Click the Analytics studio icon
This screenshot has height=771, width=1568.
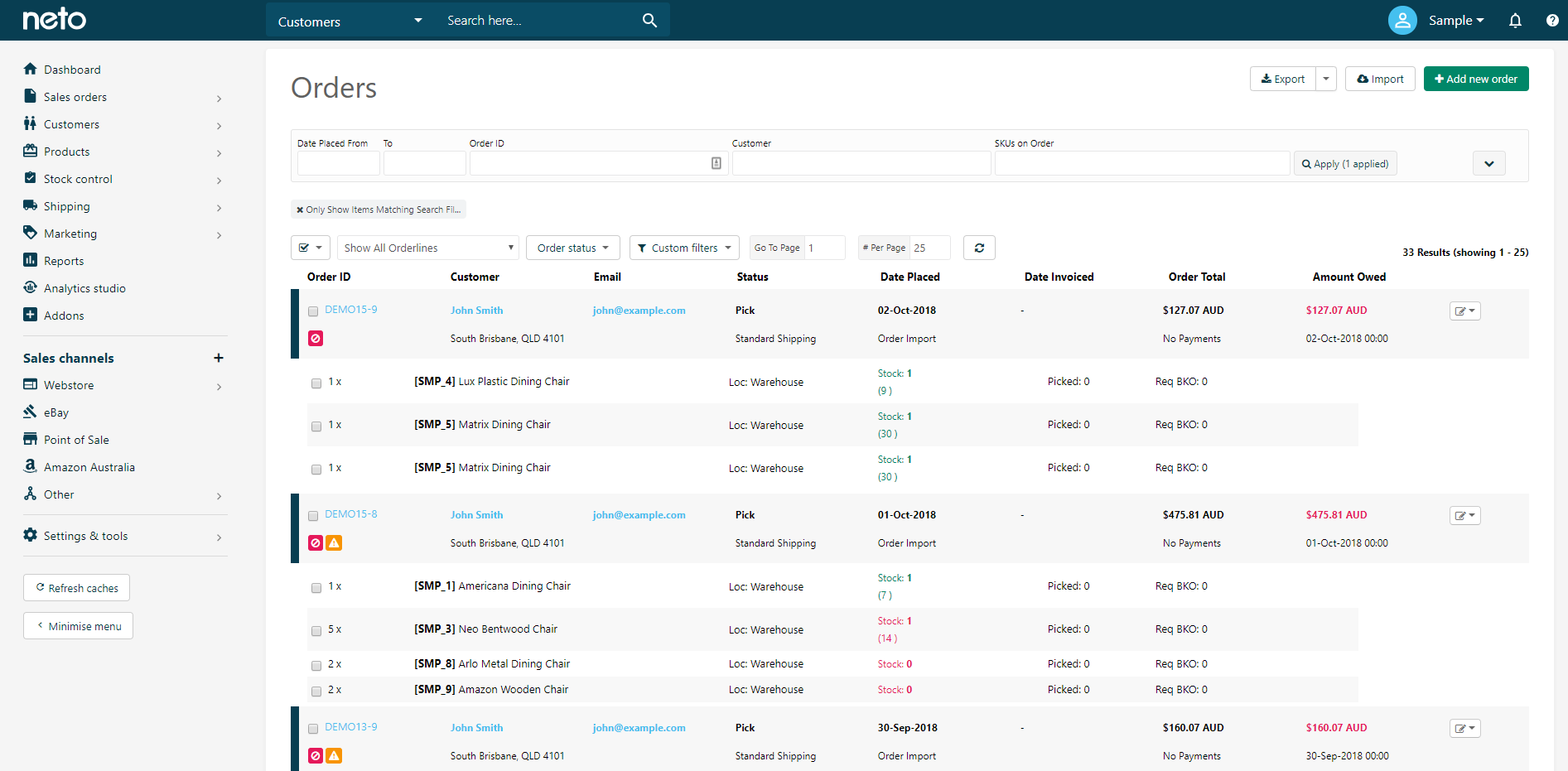[31, 287]
